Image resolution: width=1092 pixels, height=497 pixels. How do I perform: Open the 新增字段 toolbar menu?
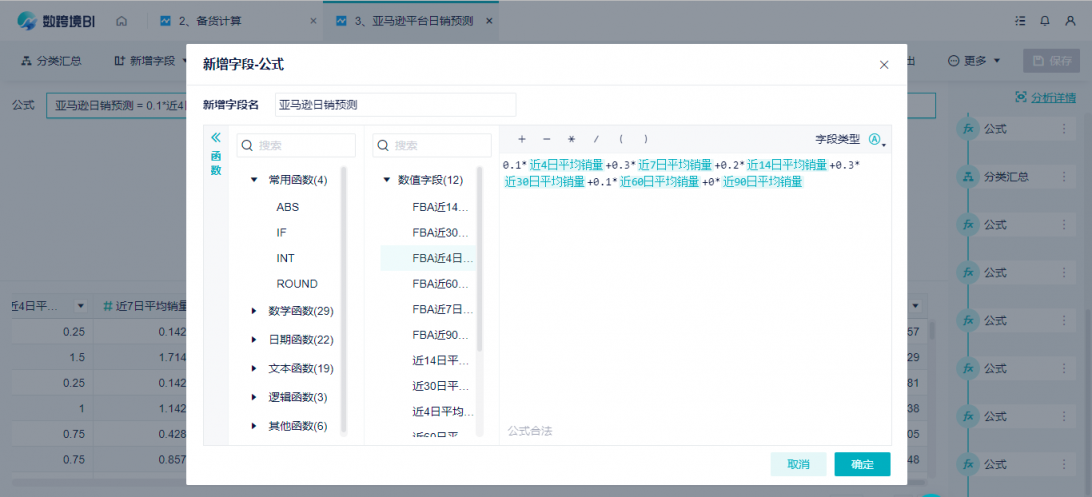point(150,61)
